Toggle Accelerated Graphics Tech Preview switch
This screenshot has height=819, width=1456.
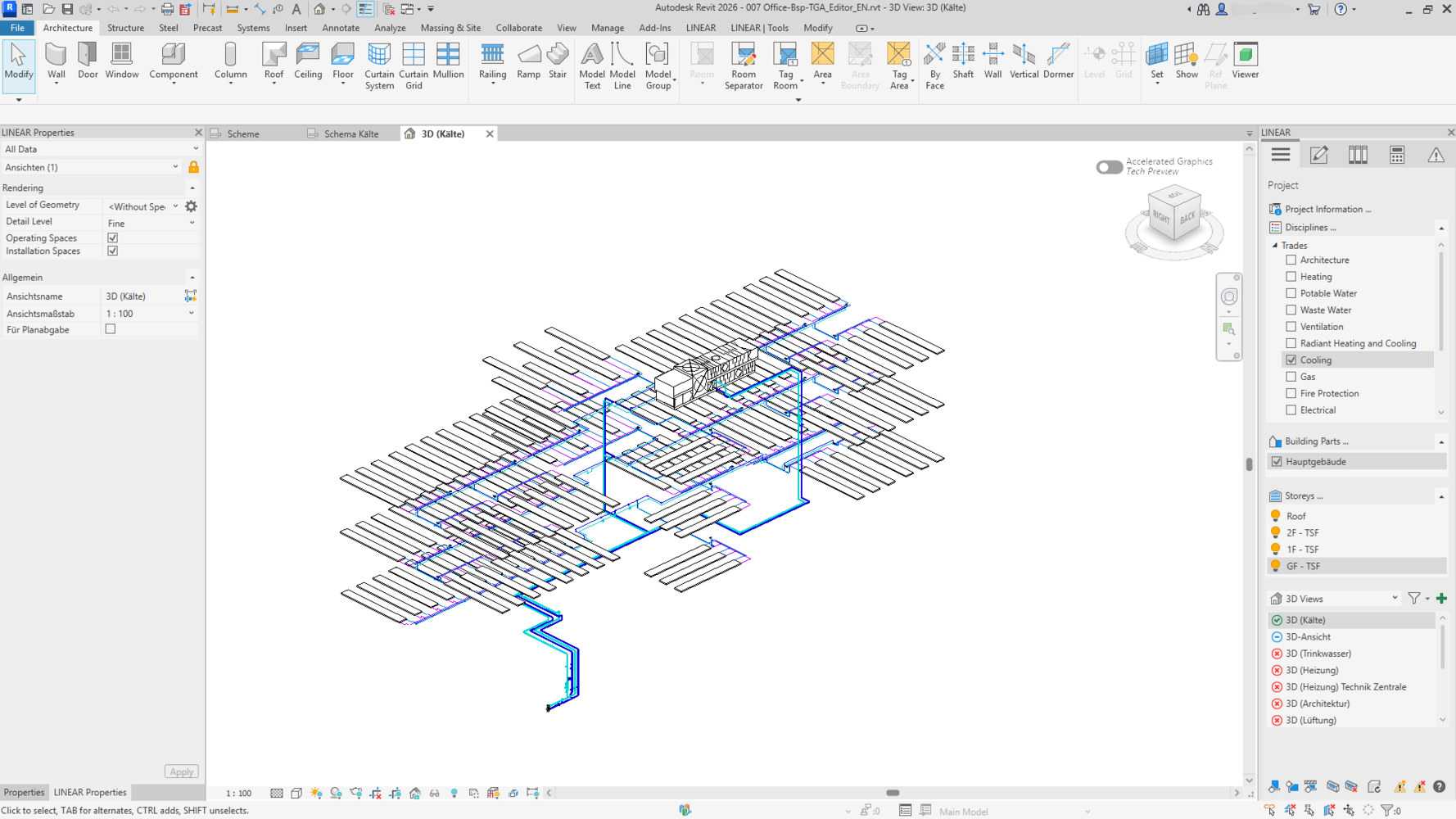[x=1109, y=167]
